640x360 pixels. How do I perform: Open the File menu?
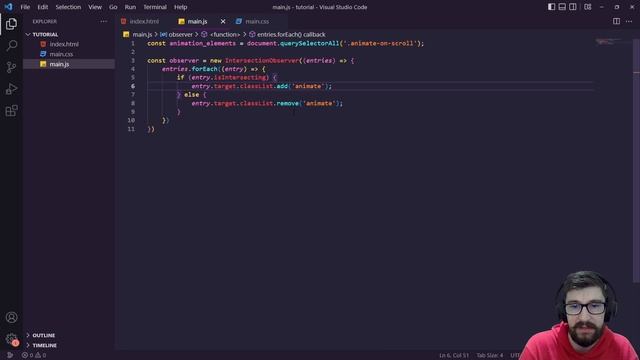click(x=25, y=7)
